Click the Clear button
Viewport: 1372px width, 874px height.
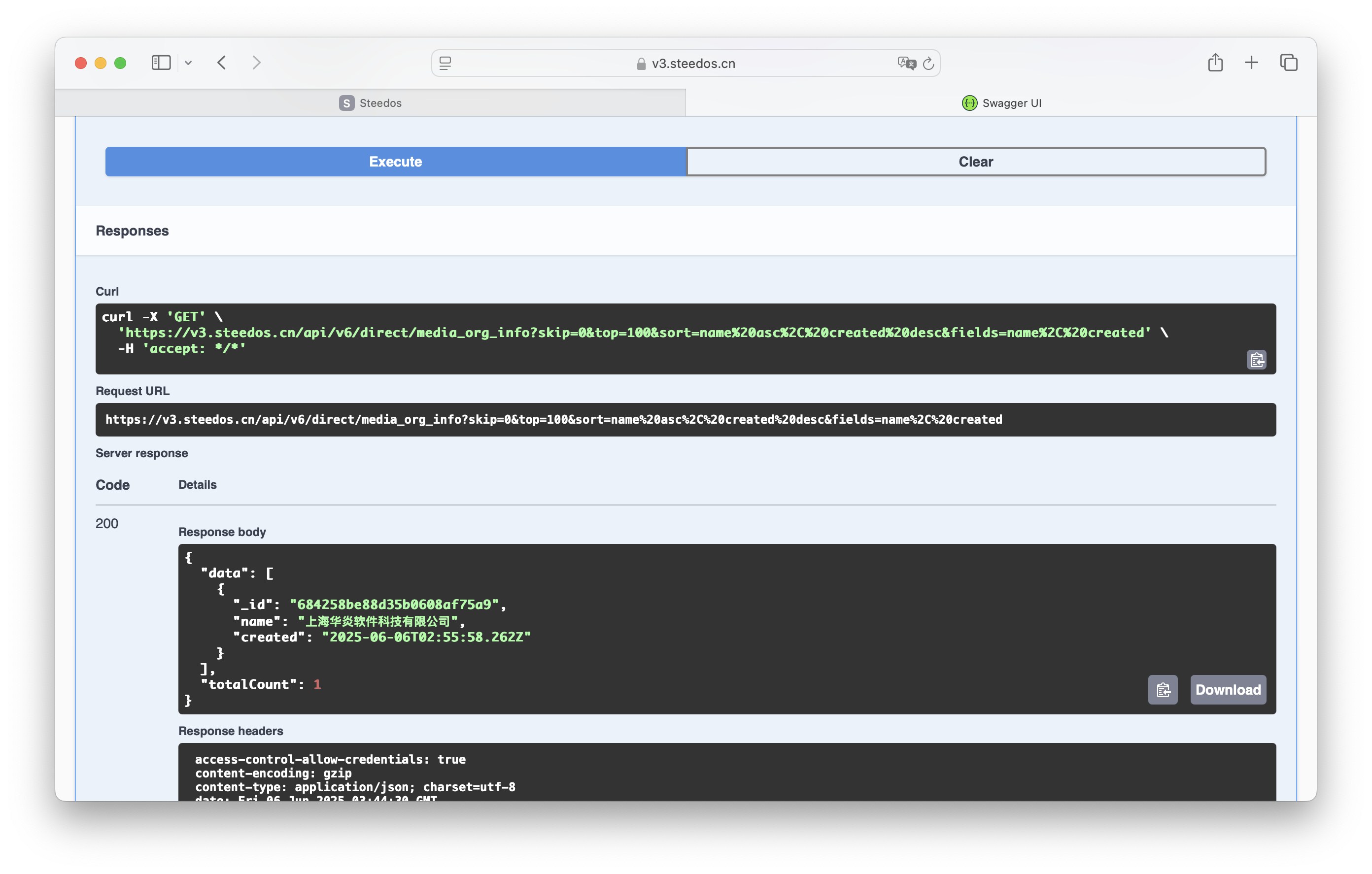coord(976,162)
